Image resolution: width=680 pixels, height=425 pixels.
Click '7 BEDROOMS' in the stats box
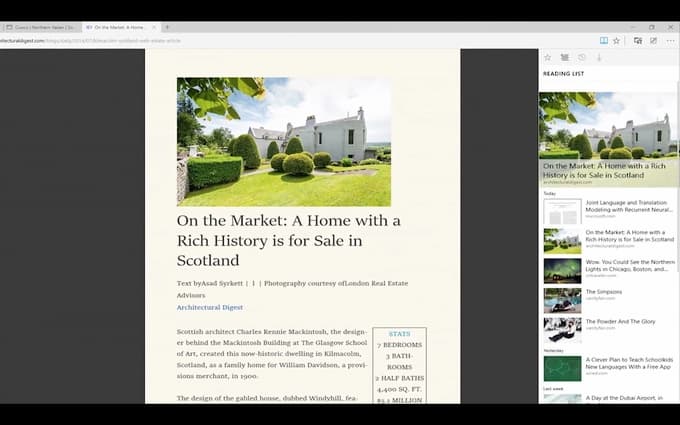click(399, 345)
